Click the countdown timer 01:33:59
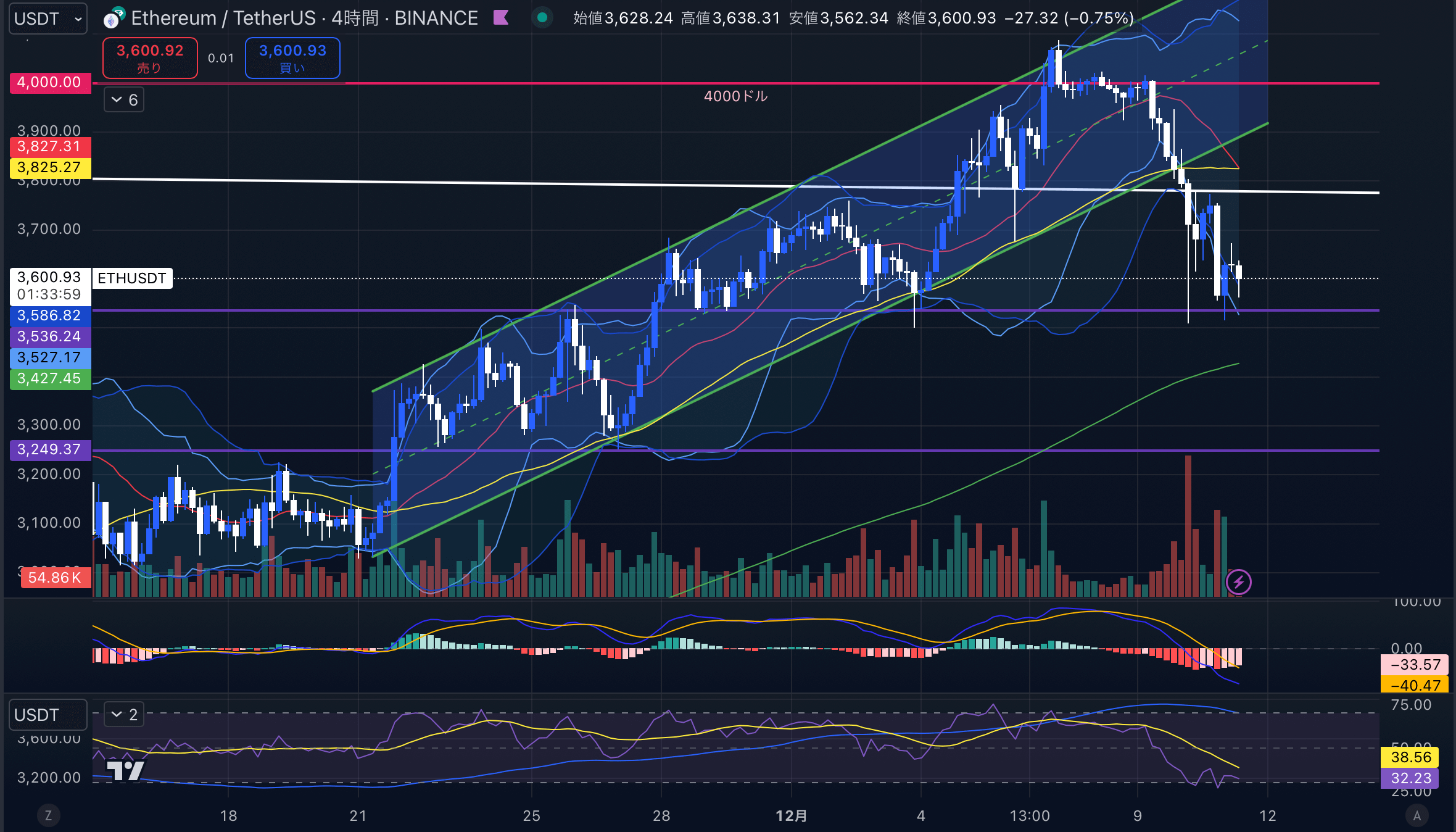Image resolution: width=1456 pixels, height=832 pixels. coord(49,295)
